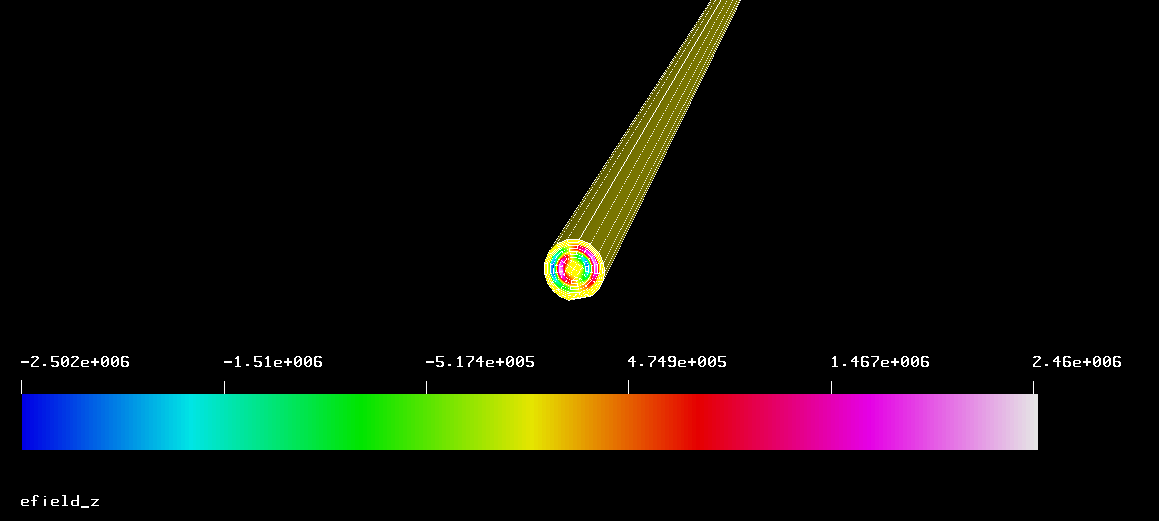Click the efield_z field label
The height and width of the screenshot is (521, 1159).
click(x=60, y=502)
